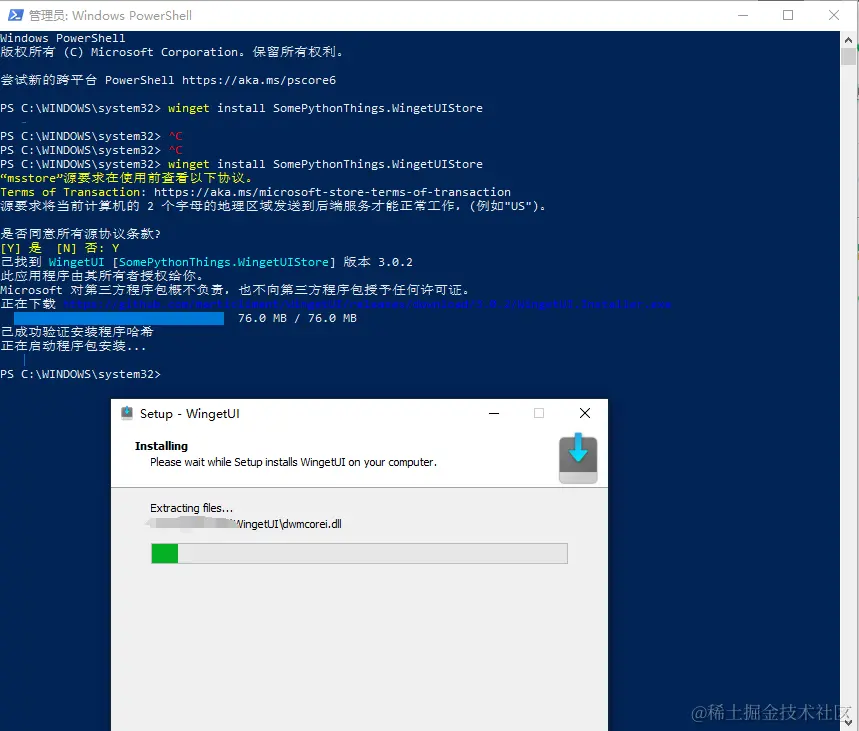Open the microsoft-store-terms-of-transaction URL
Image resolution: width=859 pixels, height=731 pixels.
pyautogui.click(x=332, y=192)
